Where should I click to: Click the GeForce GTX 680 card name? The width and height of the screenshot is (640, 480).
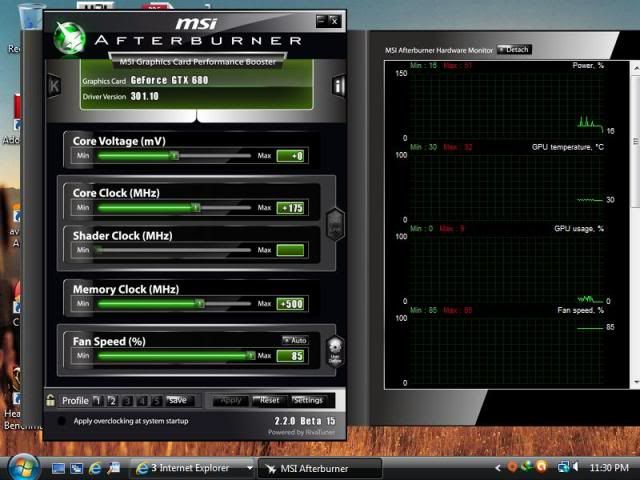[x=169, y=80]
